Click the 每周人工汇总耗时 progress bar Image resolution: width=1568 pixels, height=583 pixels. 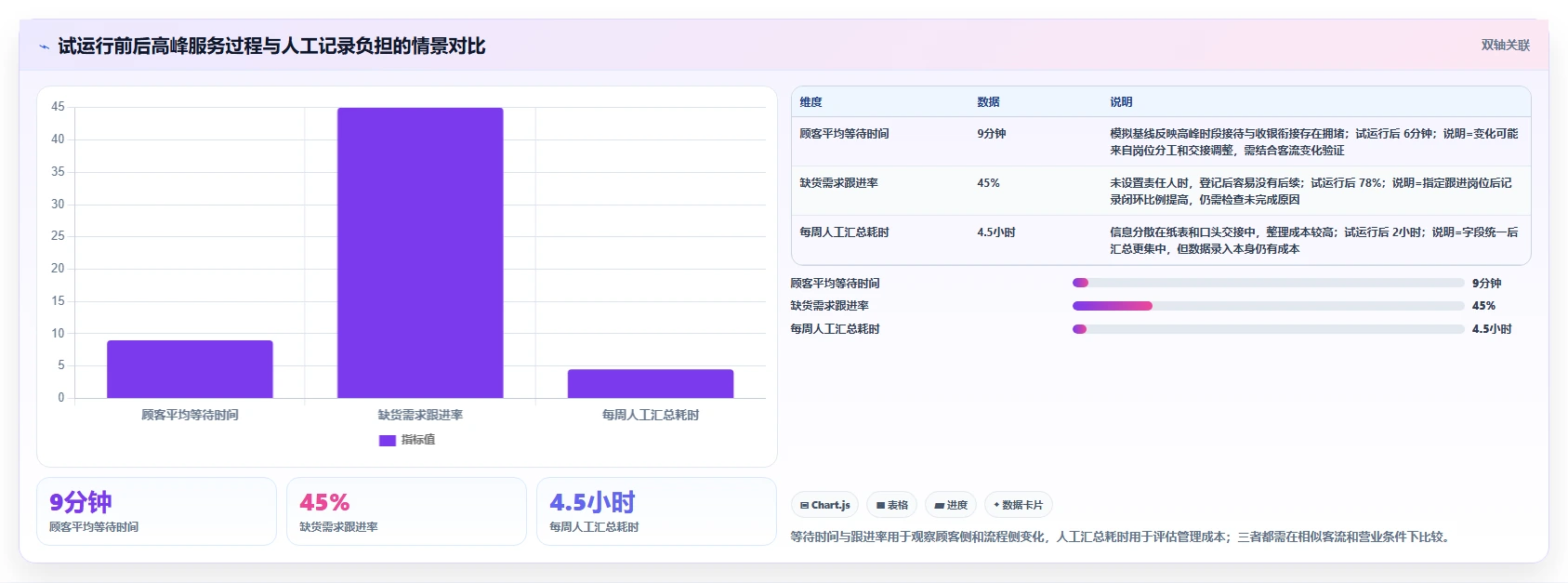pos(1269,329)
